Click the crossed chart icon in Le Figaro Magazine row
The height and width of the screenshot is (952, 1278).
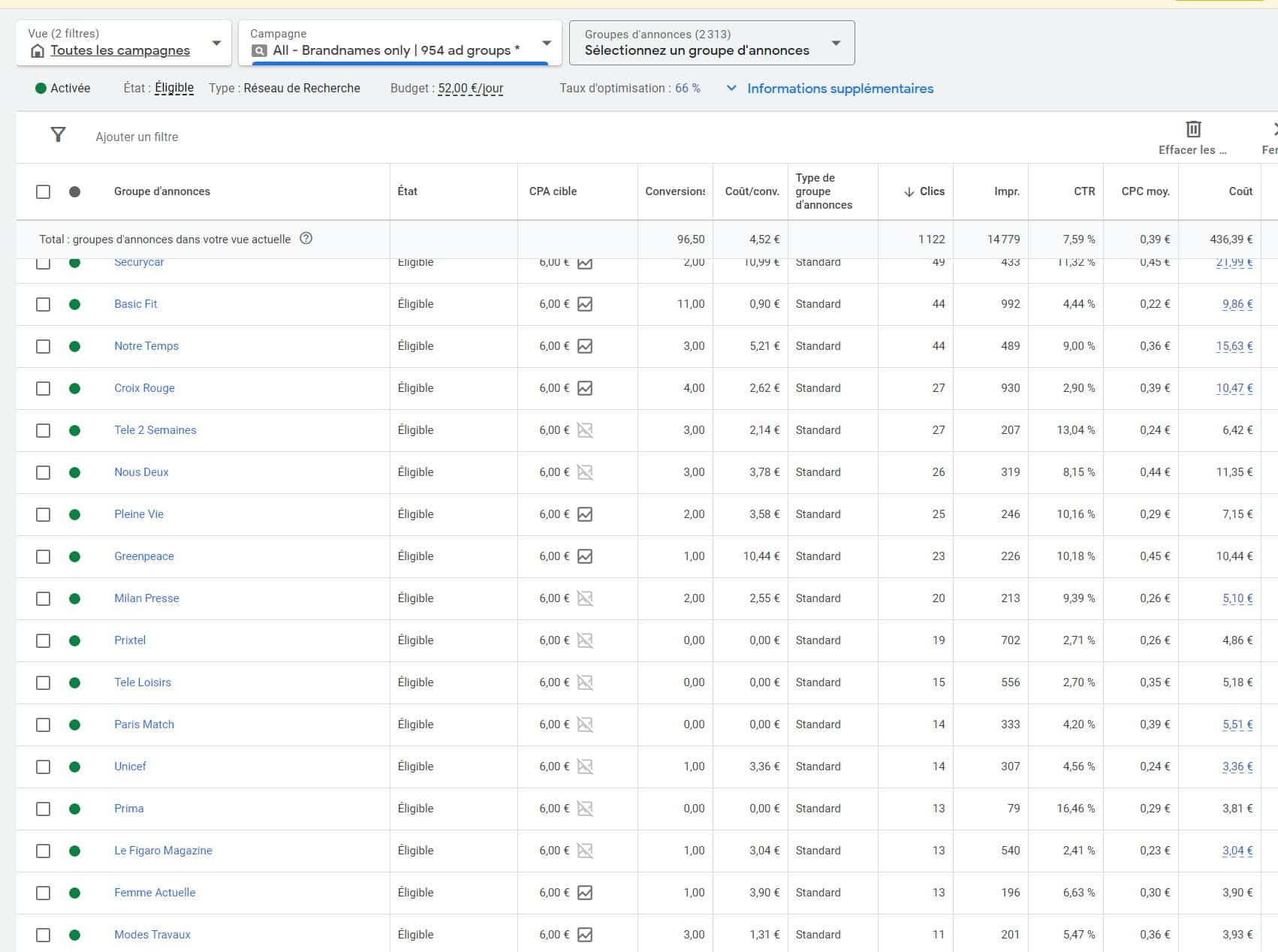point(585,851)
